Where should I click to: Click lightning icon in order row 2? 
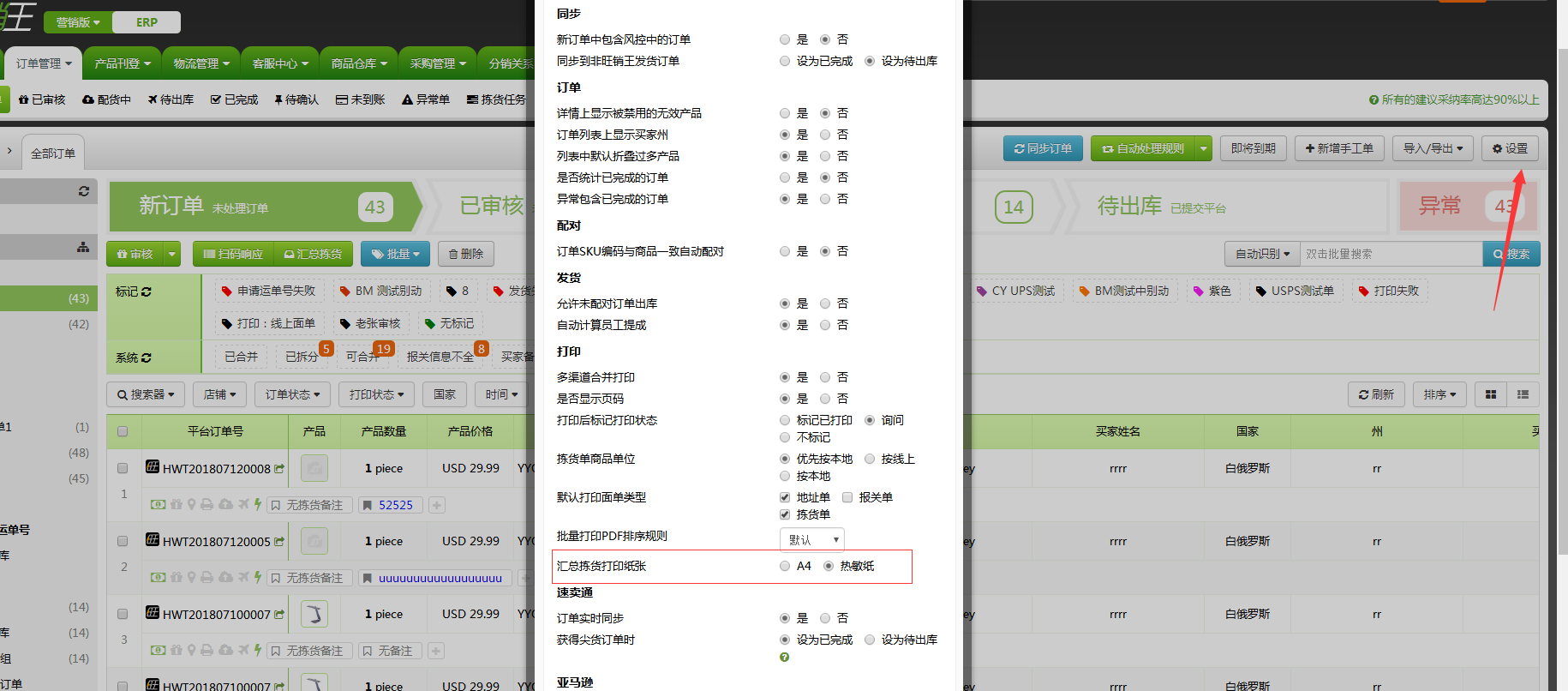[x=257, y=577]
